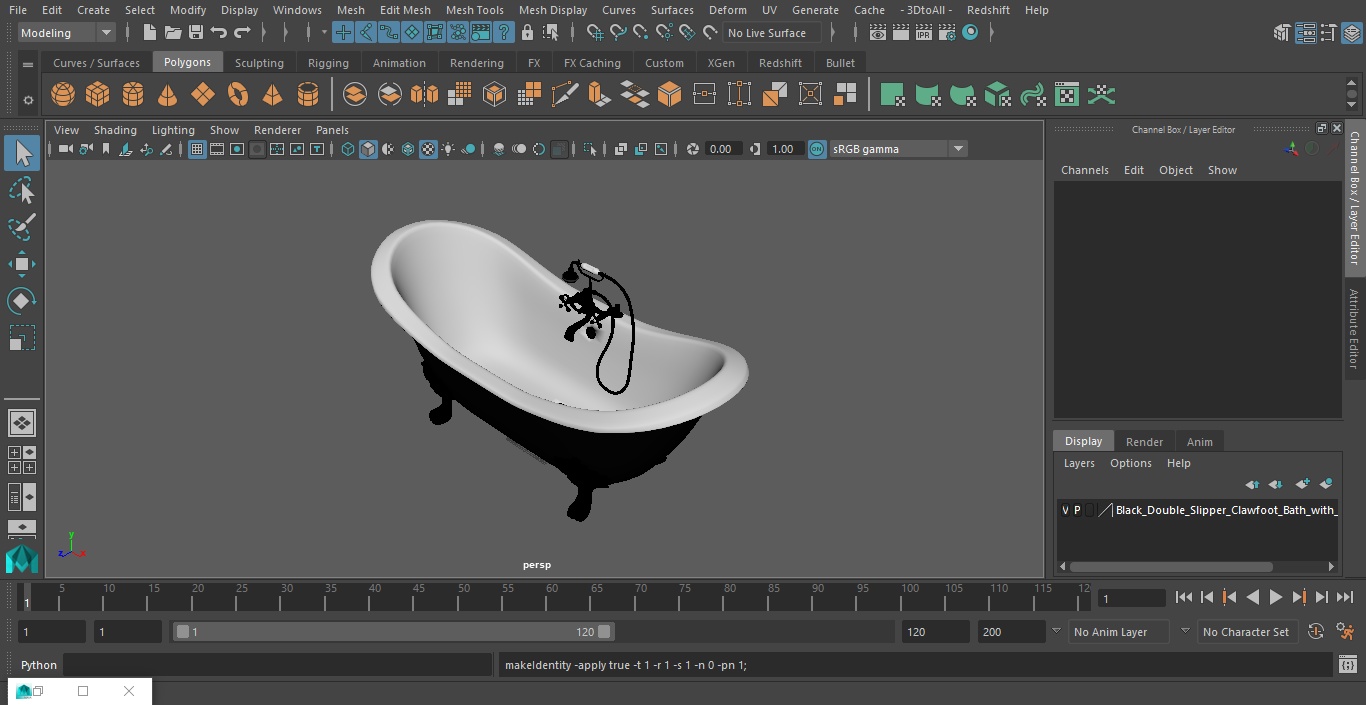Click the shelf settings gear icon

[28, 100]
